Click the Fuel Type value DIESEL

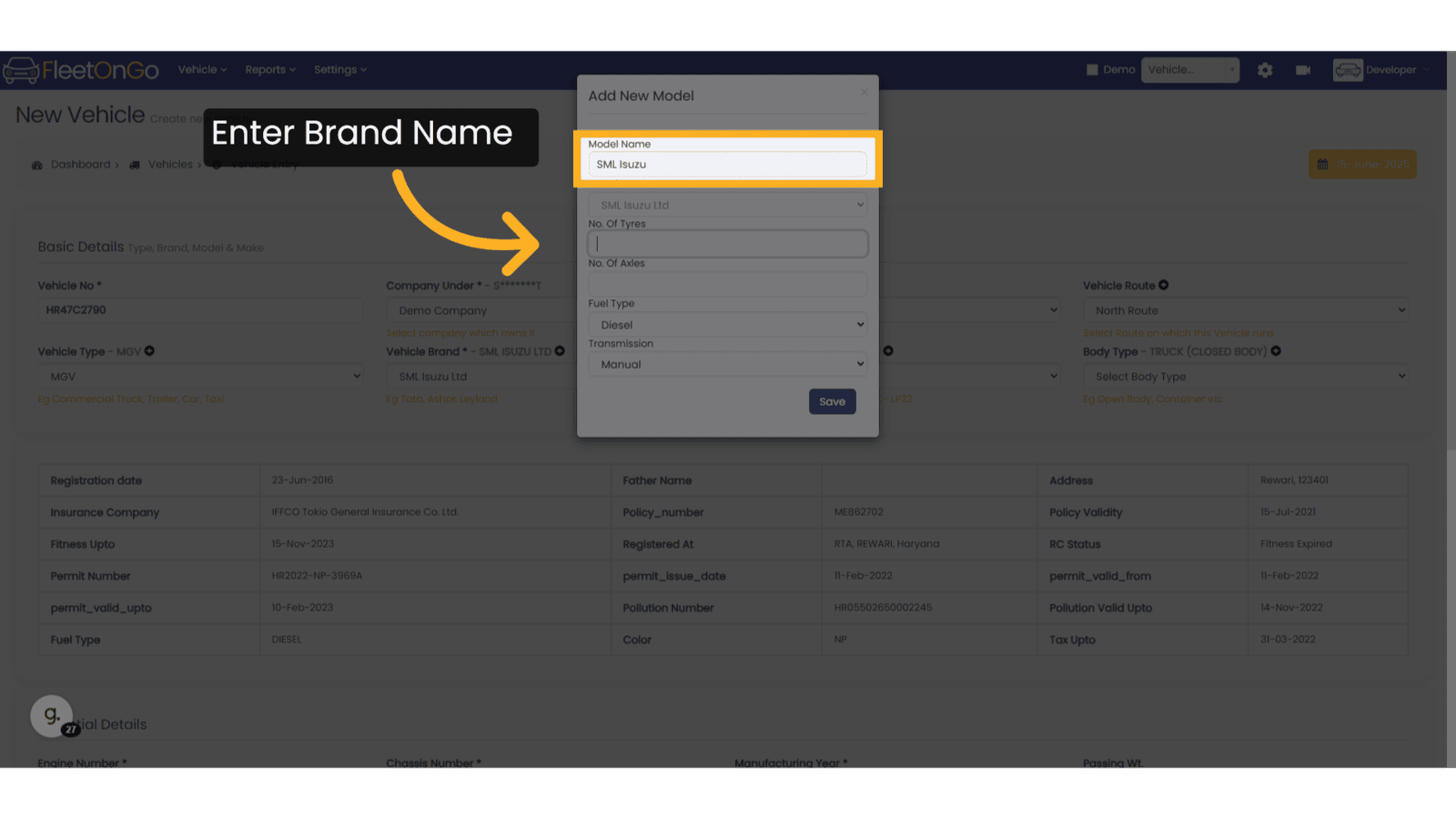click(287, 640)
